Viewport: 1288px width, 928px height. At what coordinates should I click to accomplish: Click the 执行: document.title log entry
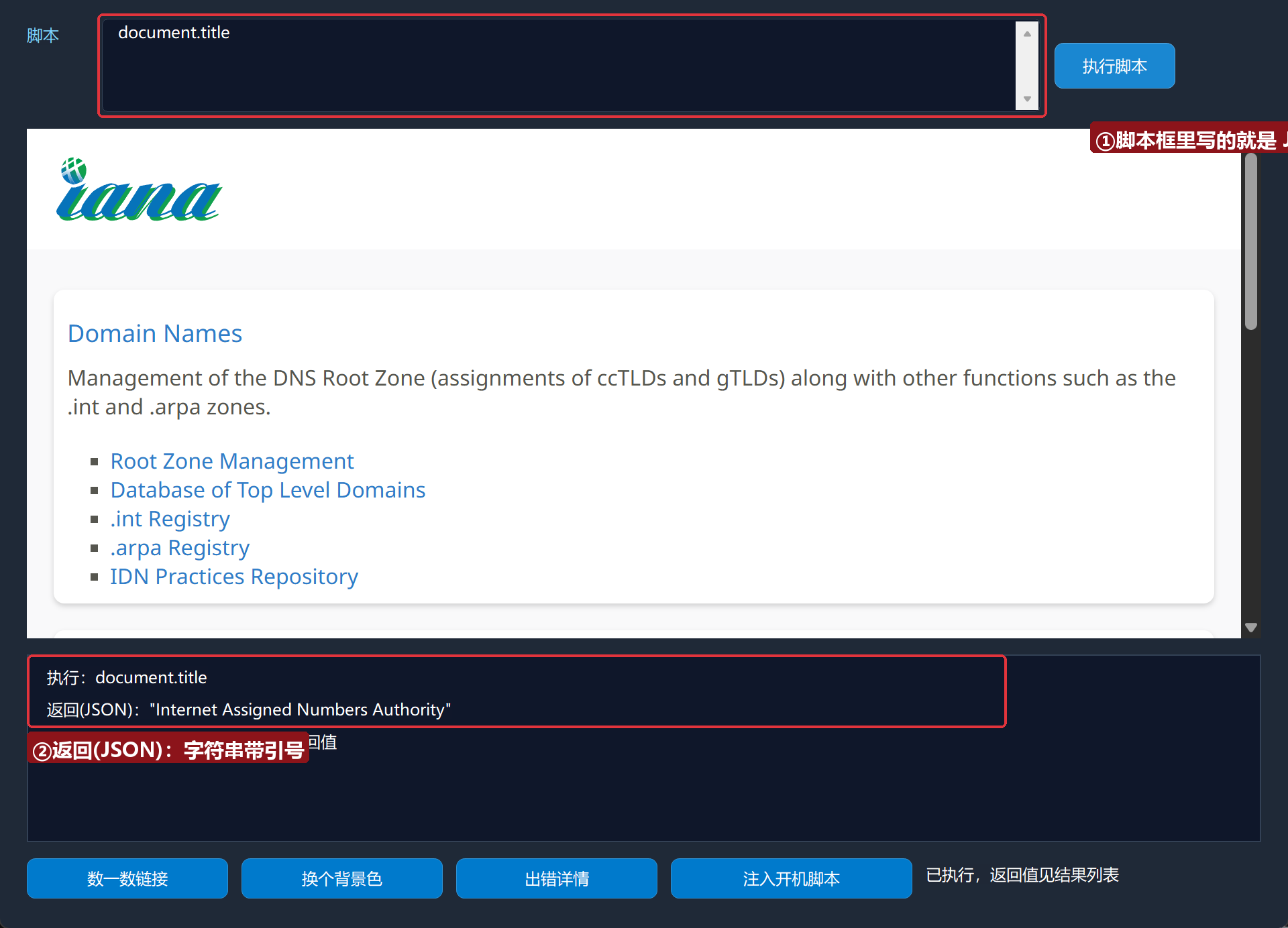[127, 677]
